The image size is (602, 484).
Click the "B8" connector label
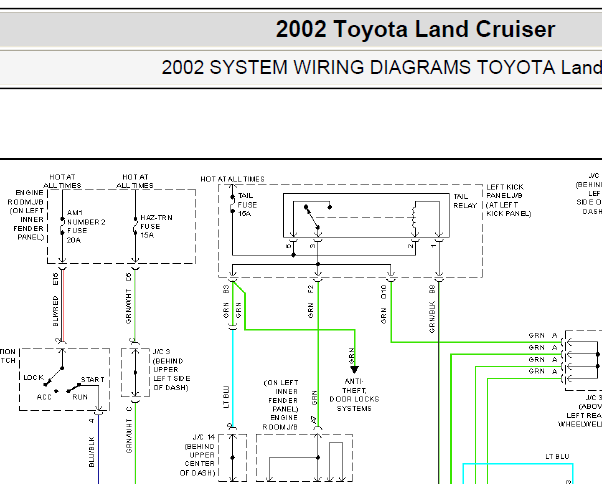click(x=432, y=289)
